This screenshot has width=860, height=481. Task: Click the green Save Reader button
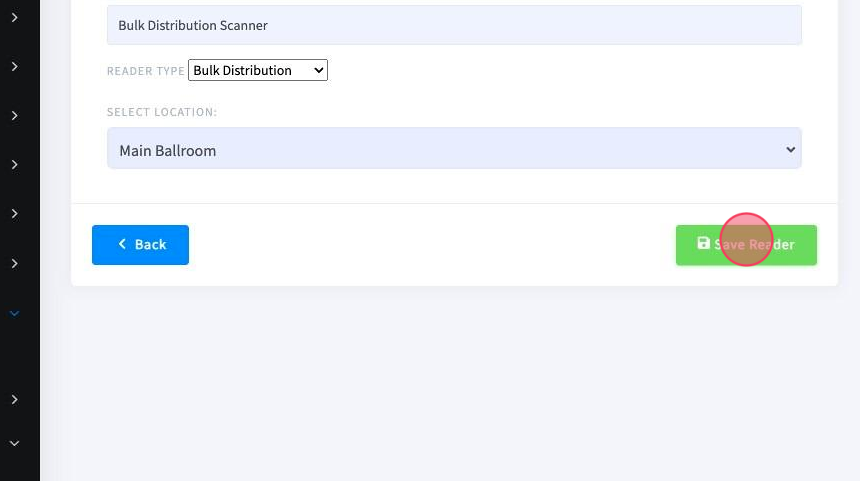pyautogui.click(x=746, y=245)
